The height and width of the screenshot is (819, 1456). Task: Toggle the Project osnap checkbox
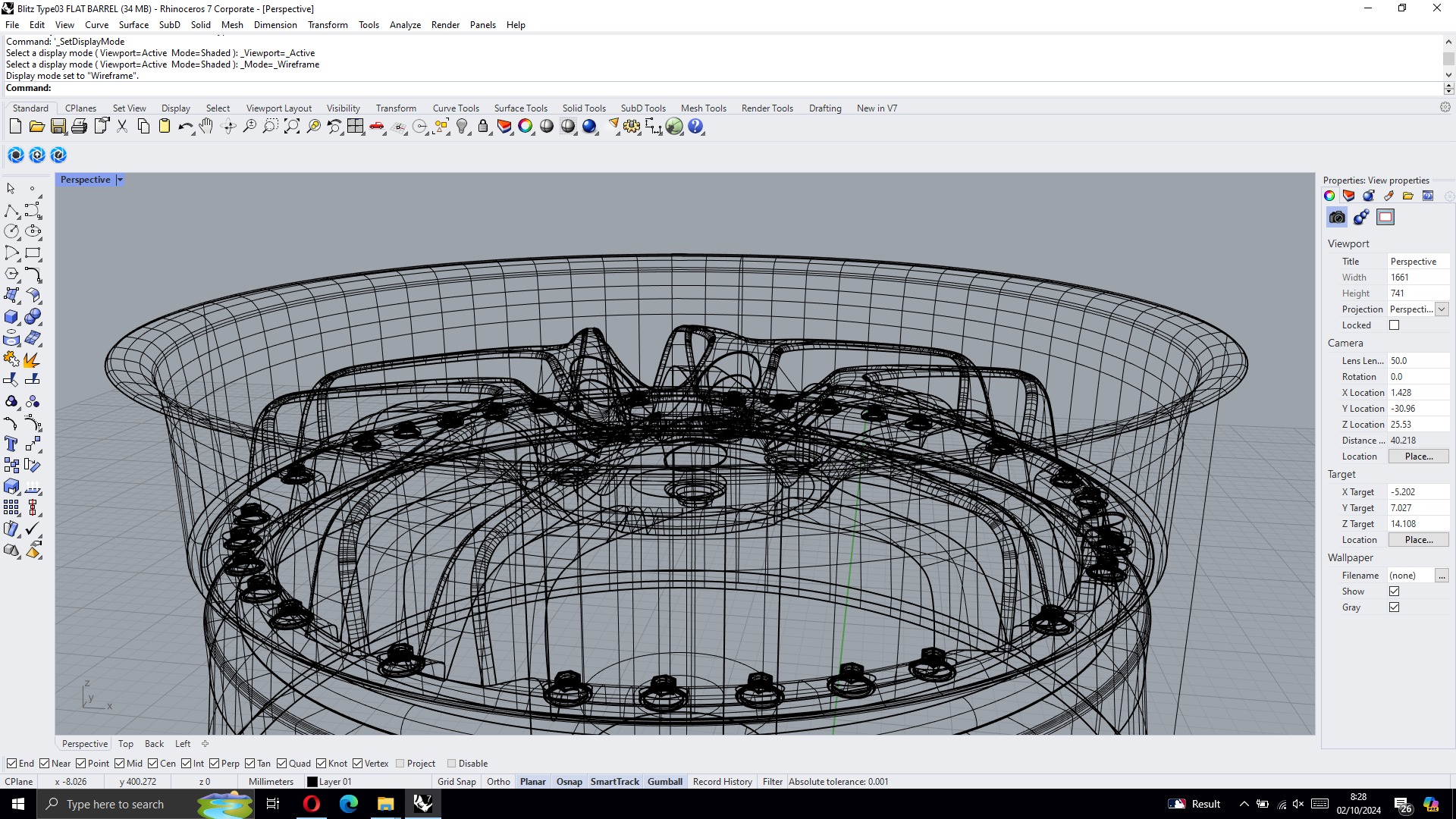pyautogui.click(x=400, y=764)
